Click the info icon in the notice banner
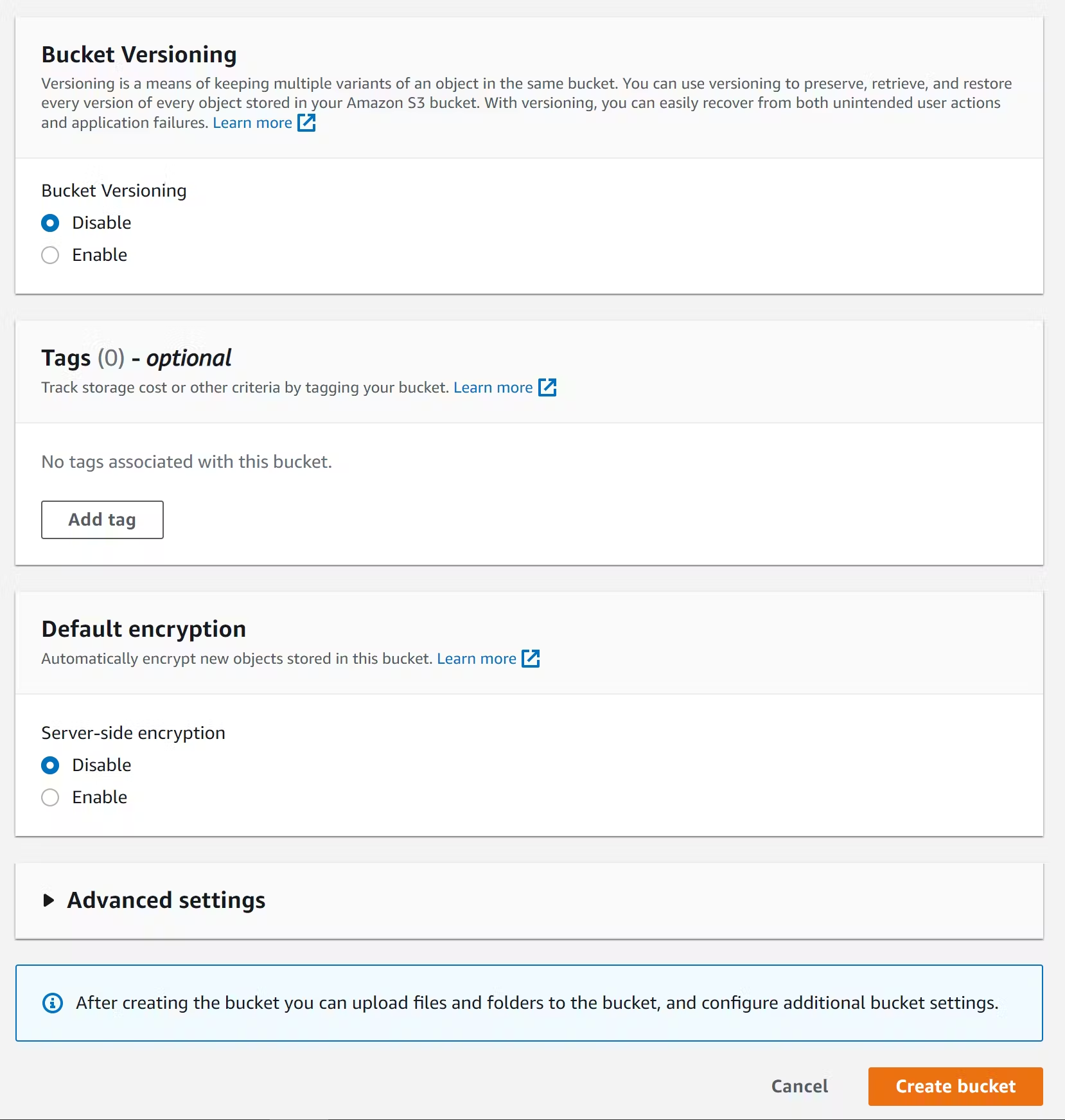The width and height of the screenshot is (1065, 1120). click(53, 1003)
